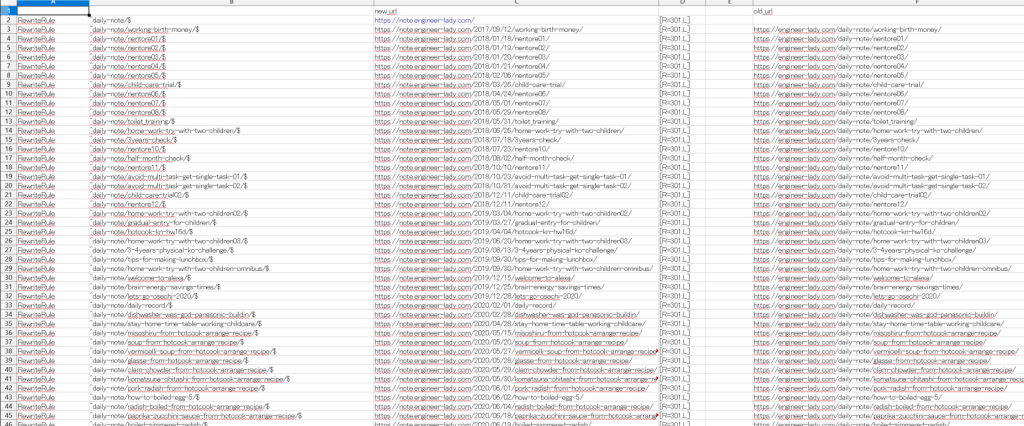The height and width of the screenshot is (426, 1024).
Task: Select row header 25
Action: coord(8,231)
